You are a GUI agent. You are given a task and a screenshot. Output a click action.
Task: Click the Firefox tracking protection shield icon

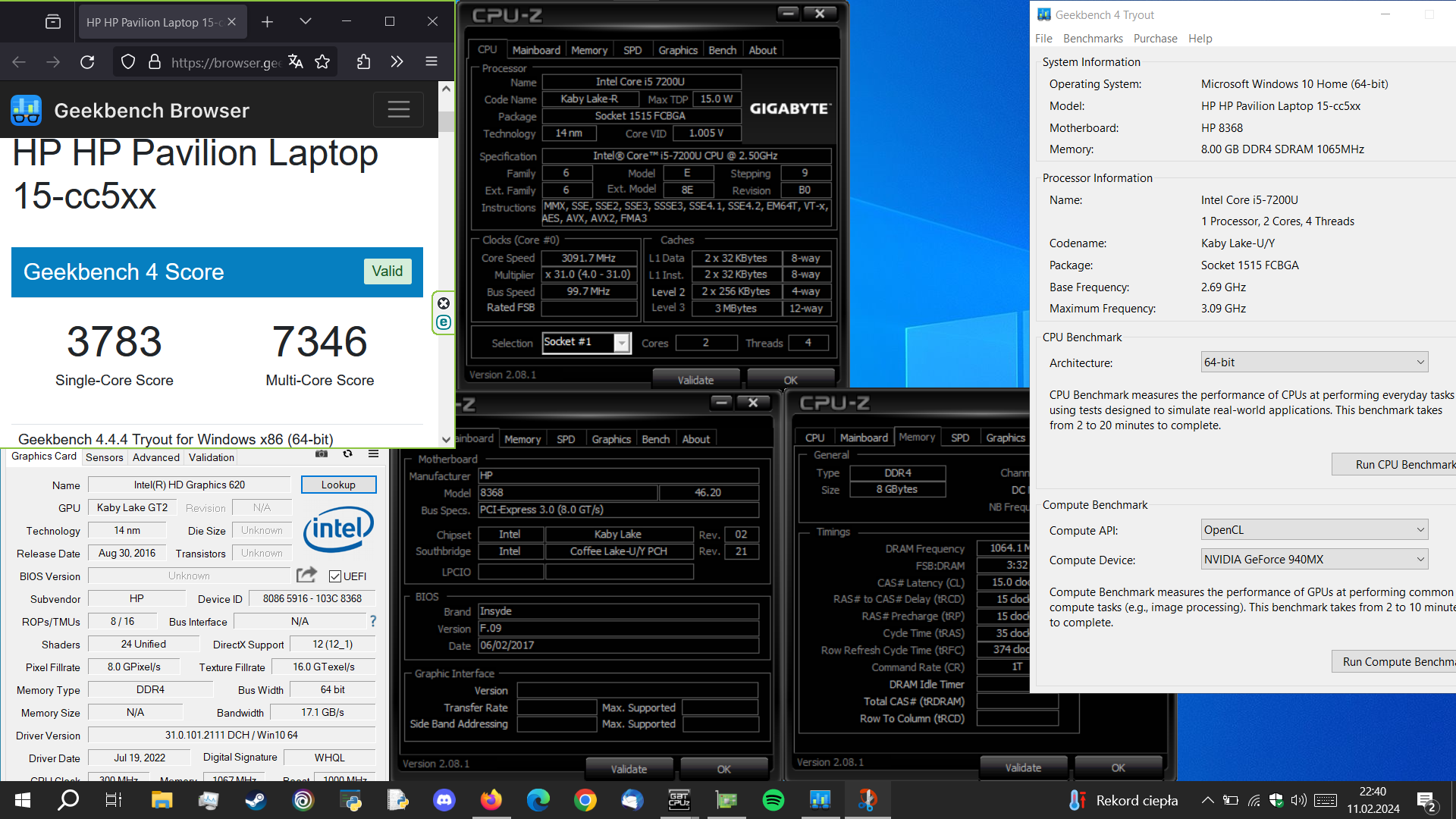pyautogui.click(x=128, y=62)
